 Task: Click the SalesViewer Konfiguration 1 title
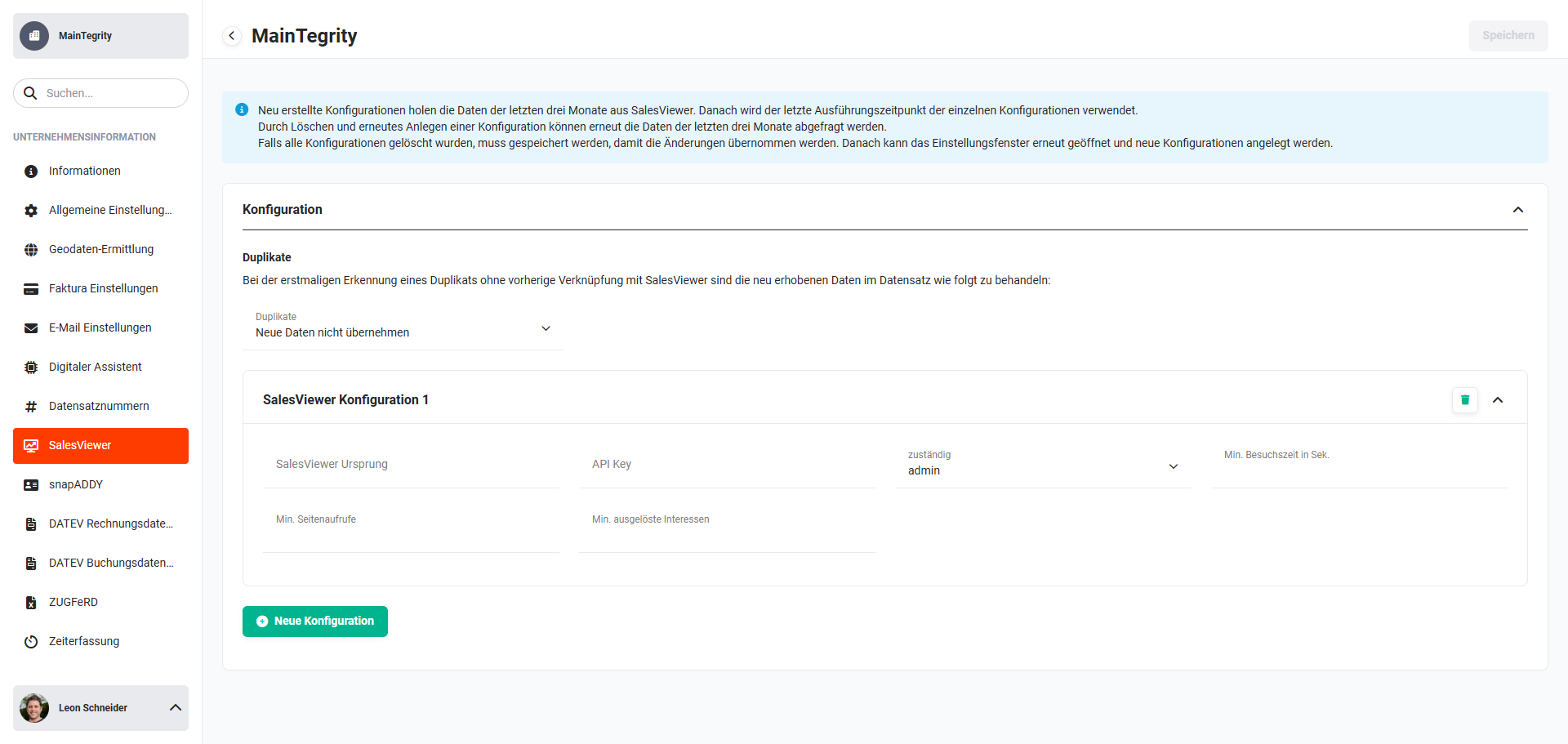pyautogui.click(x=345, y=400)
